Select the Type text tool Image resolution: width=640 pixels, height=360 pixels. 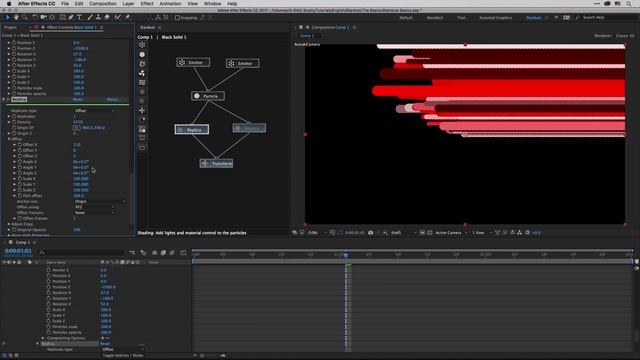click(x=79, y=18)
